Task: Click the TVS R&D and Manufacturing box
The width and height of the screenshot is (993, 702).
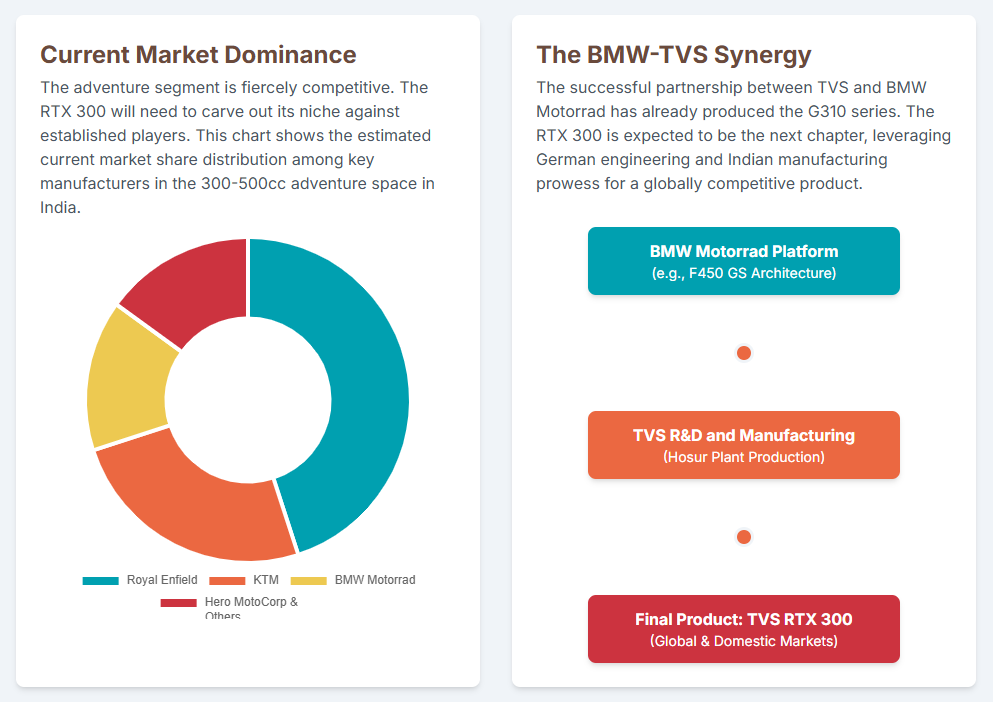Action: coord(743,445)
